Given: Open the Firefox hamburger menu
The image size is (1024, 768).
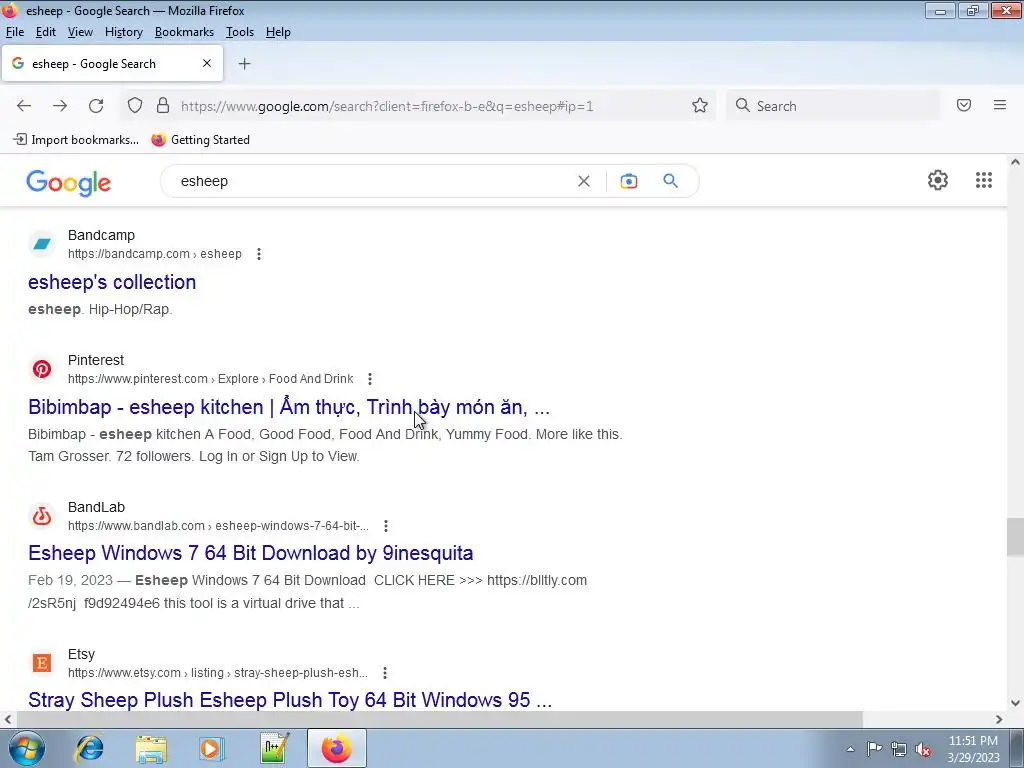Looking at the screenshot, I should point(1000,105).
